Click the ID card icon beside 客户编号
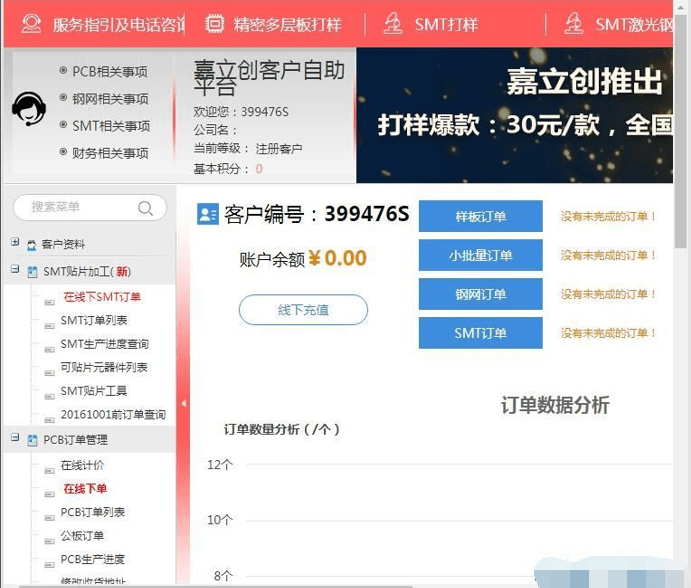 pyautogui.click(x=208, y=214)
